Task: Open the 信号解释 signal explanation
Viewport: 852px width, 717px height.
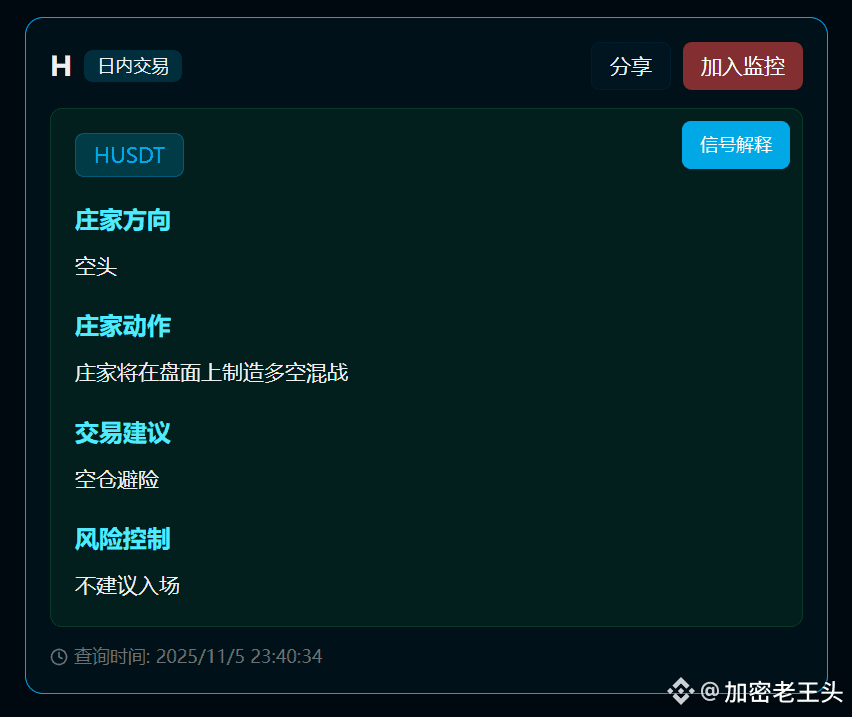Action: [x=736, y=145]
